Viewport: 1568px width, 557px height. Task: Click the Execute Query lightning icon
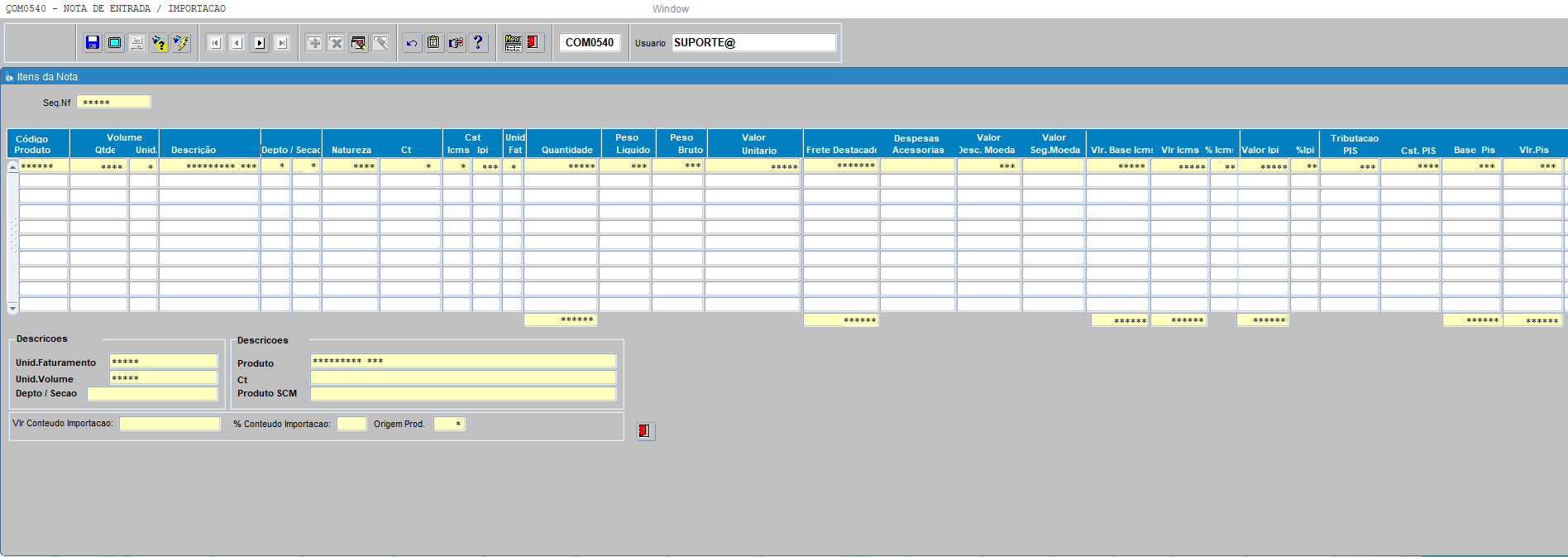click(180, 43)
